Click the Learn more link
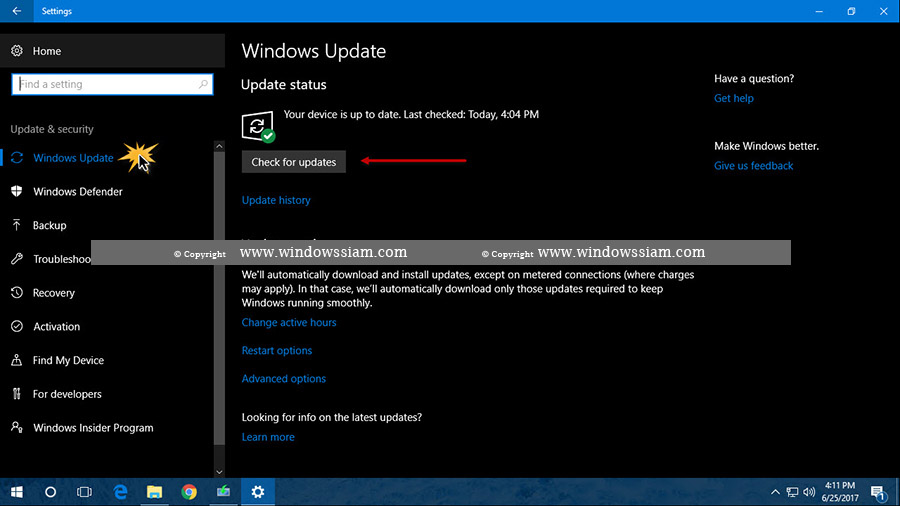 [x=268, y=437]
